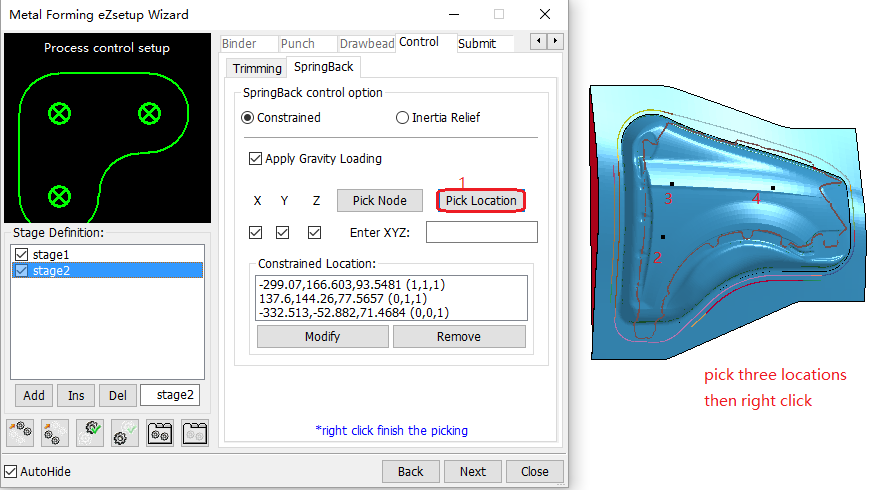Open the Binder tab
871x490 pixels.
pyautogui.click(x=249, y=43)
